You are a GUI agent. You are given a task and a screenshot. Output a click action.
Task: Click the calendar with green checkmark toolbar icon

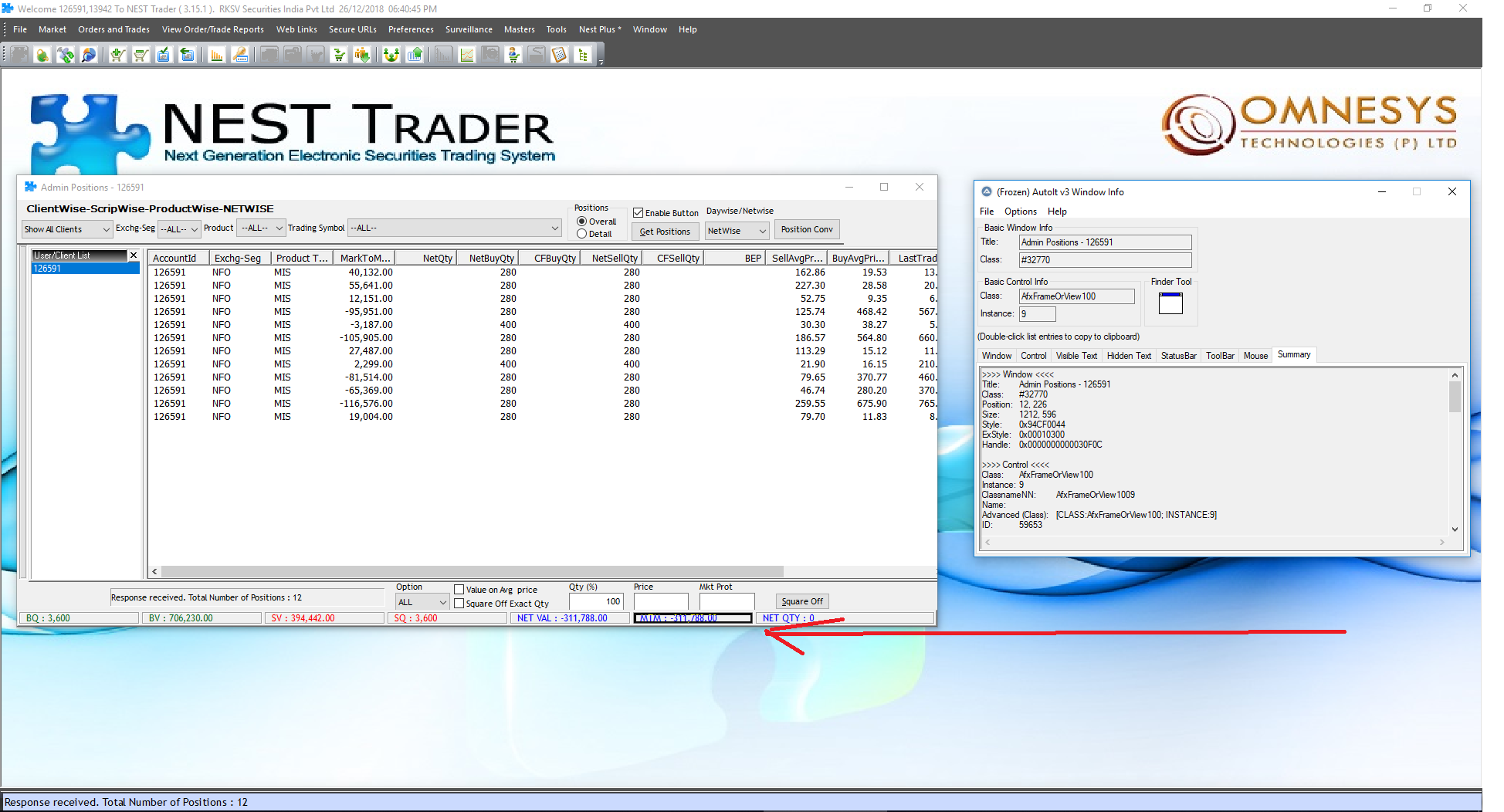[164, 55]
